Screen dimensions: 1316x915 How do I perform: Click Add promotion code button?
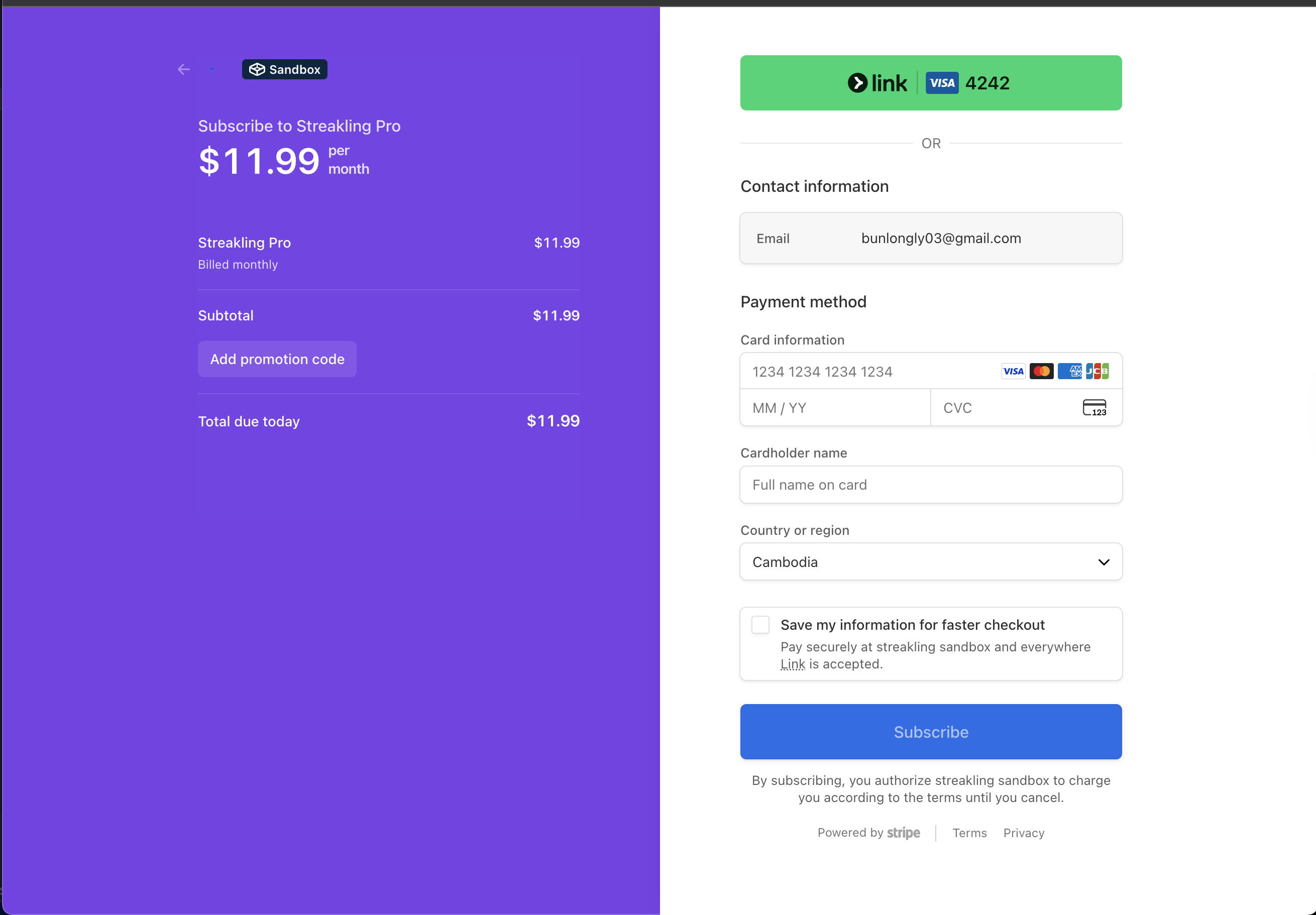(277, 359)
